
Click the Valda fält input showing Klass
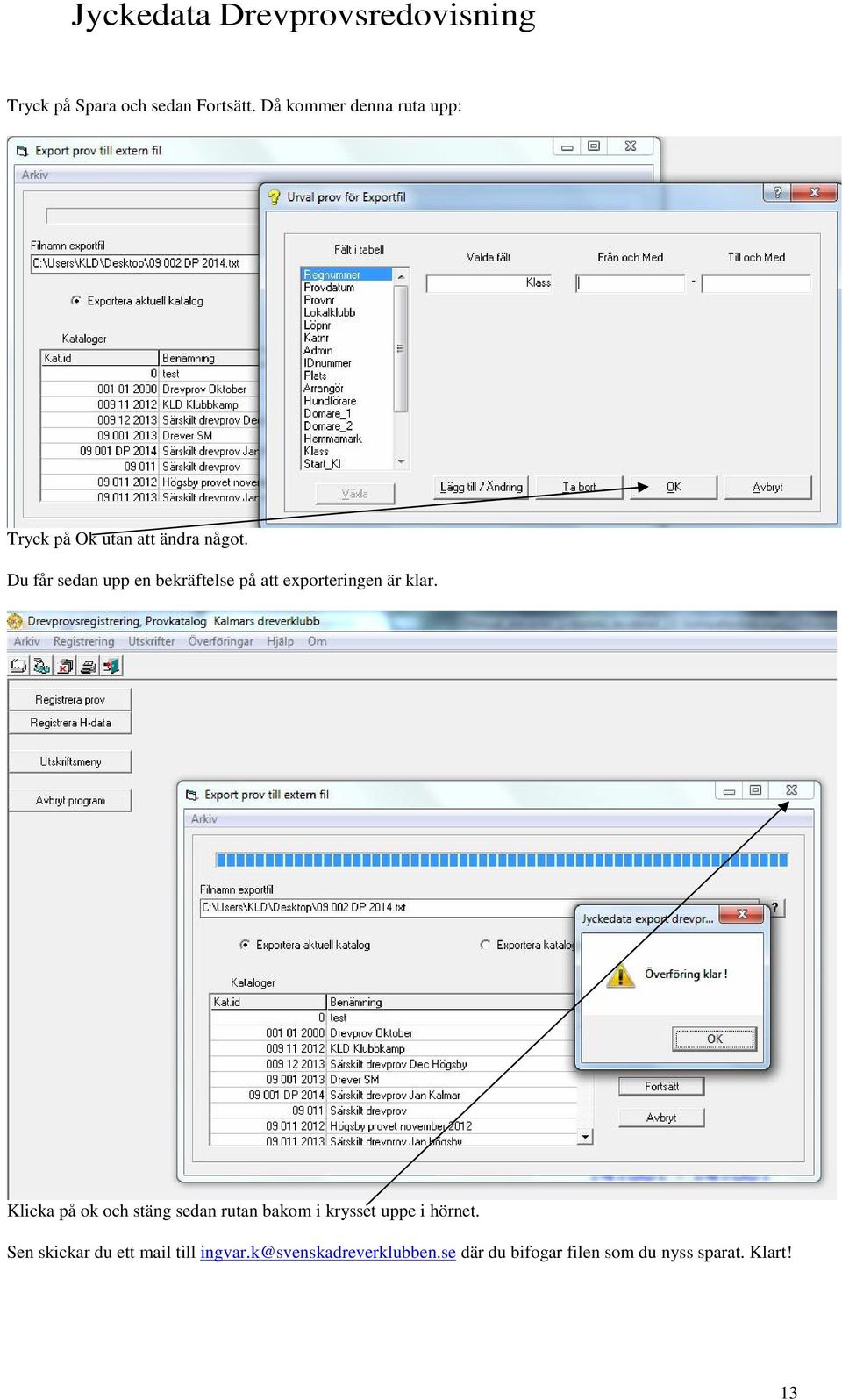point(489,282)
